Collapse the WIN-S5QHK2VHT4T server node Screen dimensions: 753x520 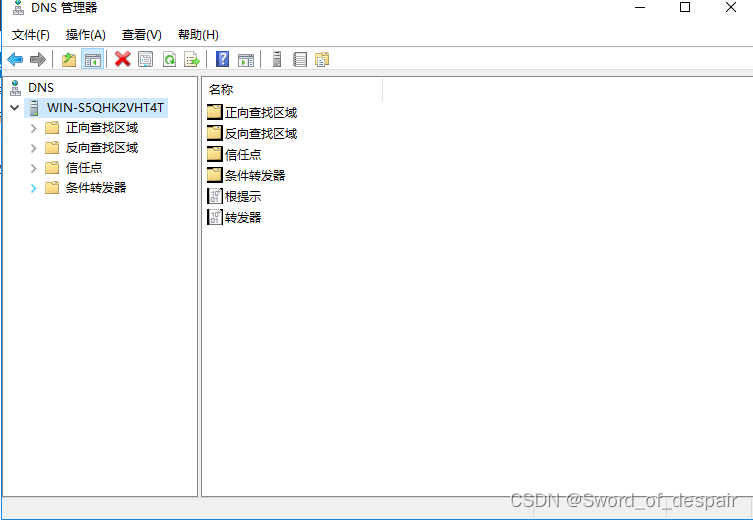[15, 108]
